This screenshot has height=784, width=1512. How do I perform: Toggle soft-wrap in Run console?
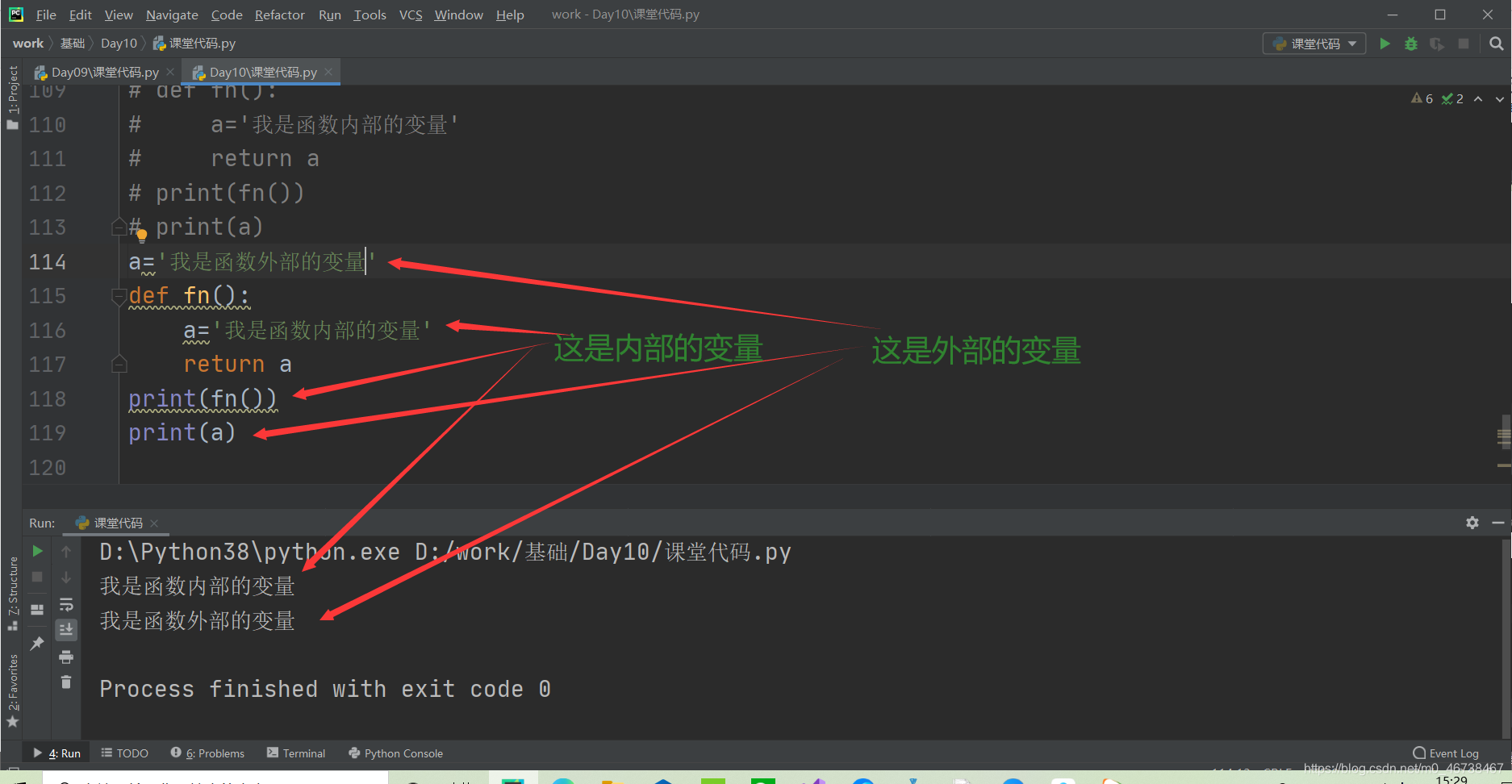(66, 604)
